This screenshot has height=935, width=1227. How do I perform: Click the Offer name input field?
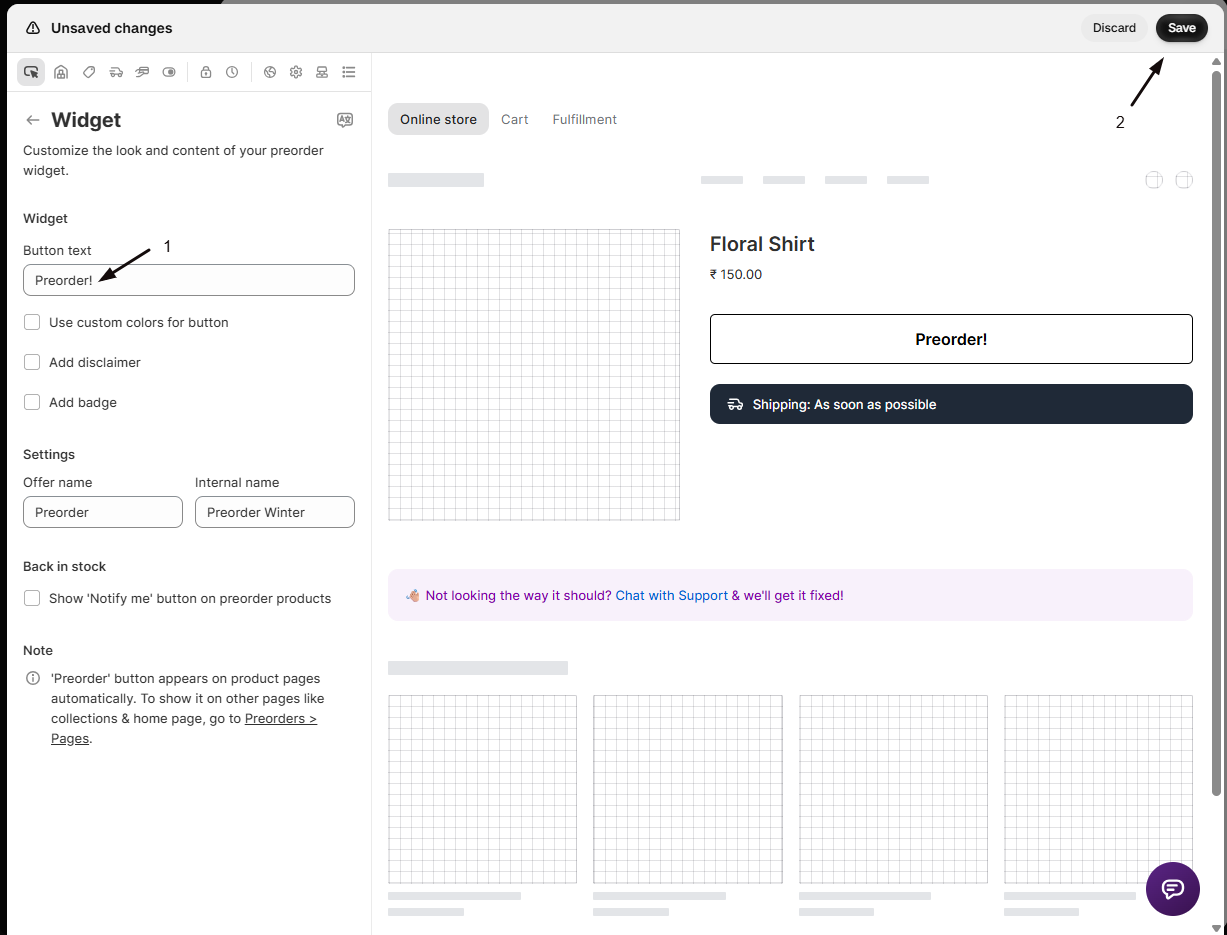point(103,512)
